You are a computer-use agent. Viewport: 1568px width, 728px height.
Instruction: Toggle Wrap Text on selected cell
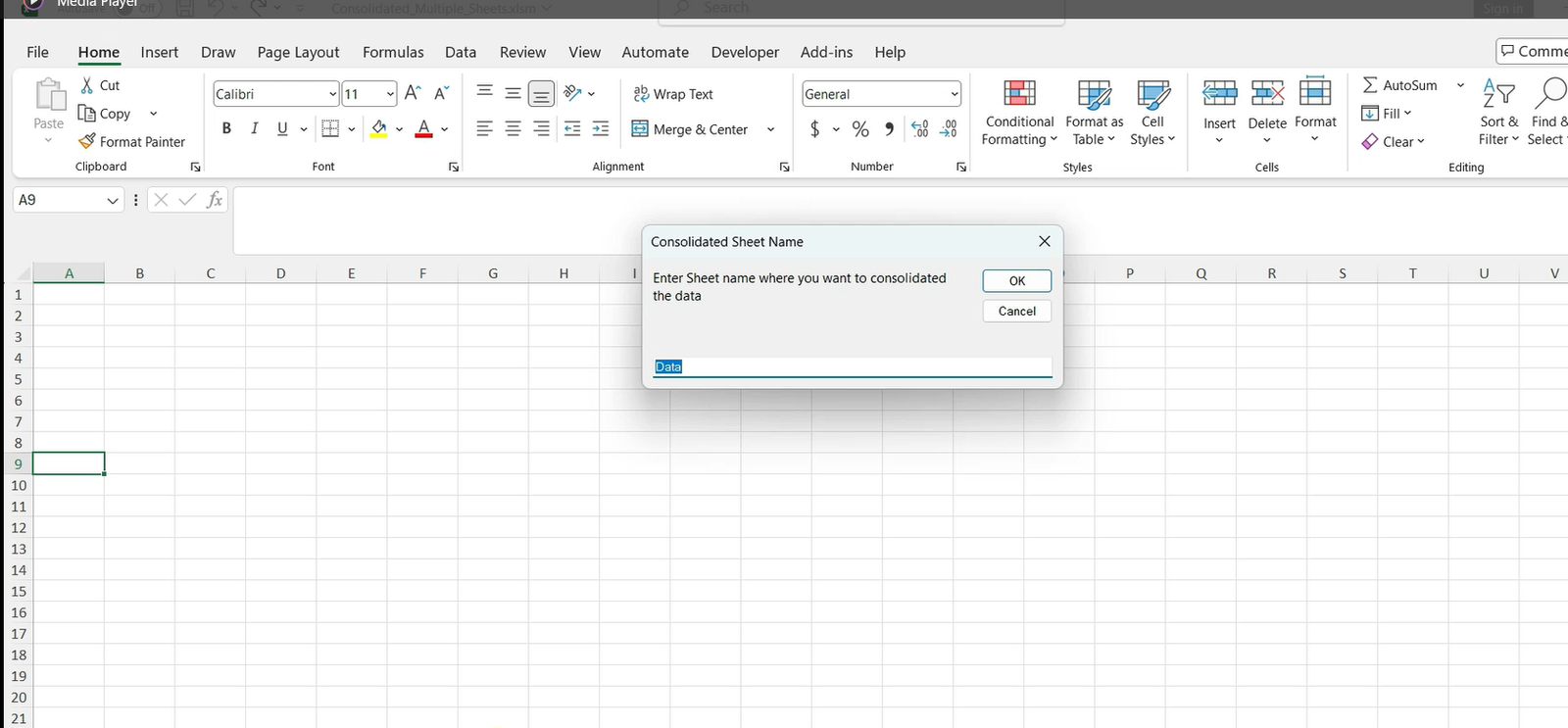(x=673, y=94)
